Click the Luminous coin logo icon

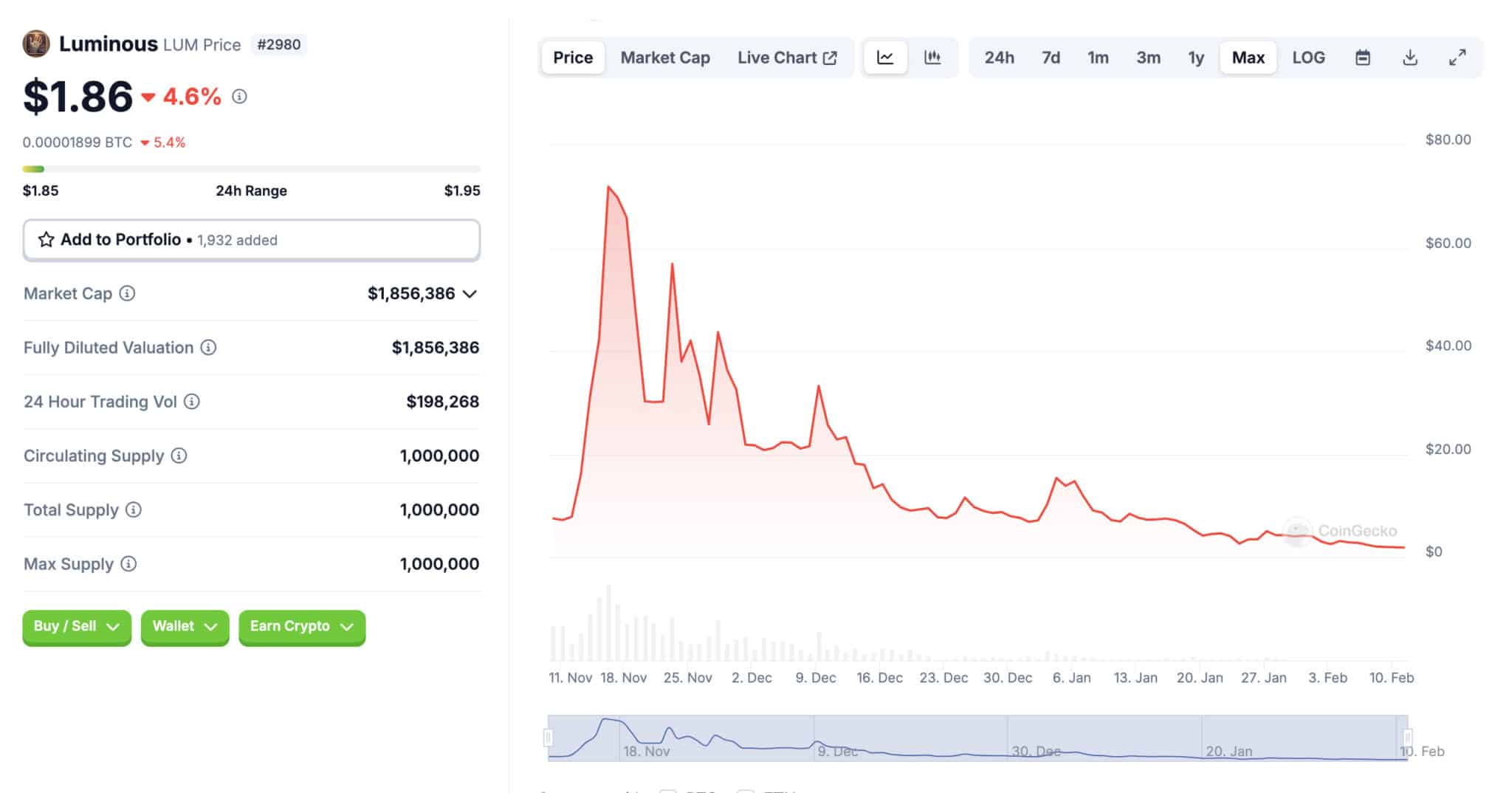coord(36,44)
